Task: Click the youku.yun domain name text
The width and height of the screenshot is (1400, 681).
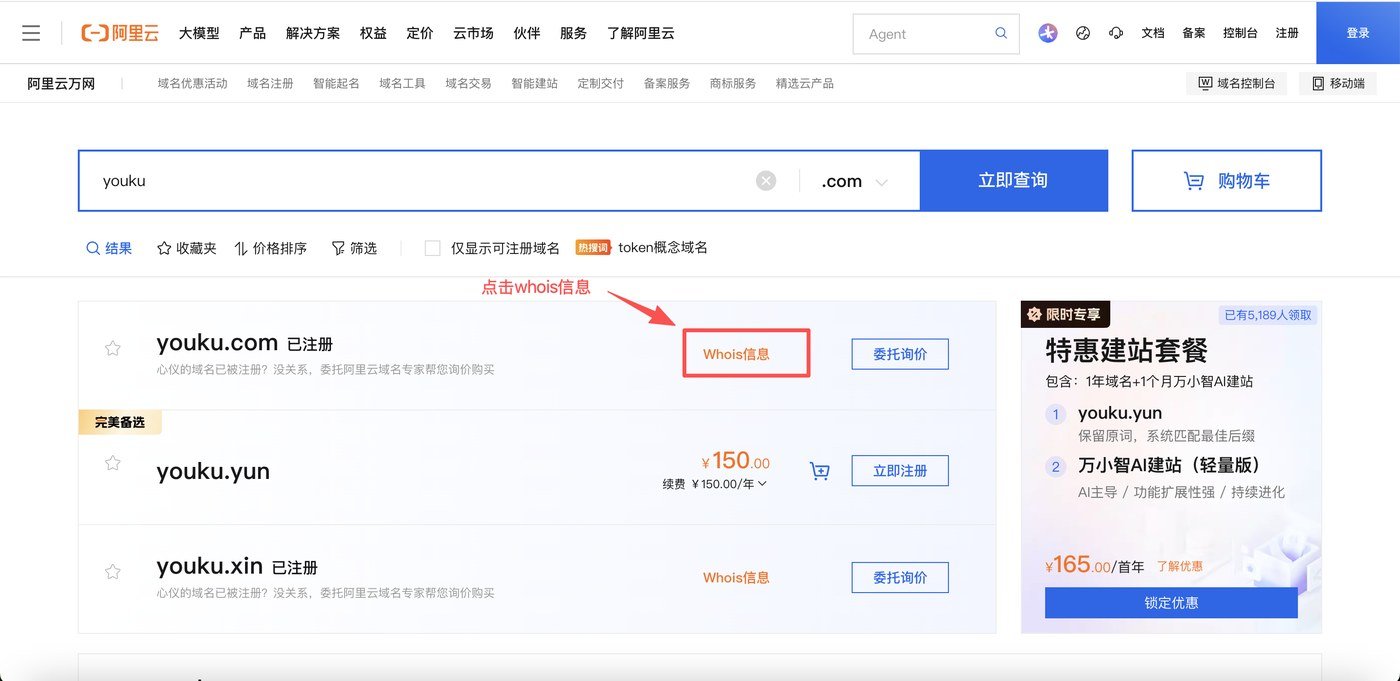Action: tap(213, 471)
